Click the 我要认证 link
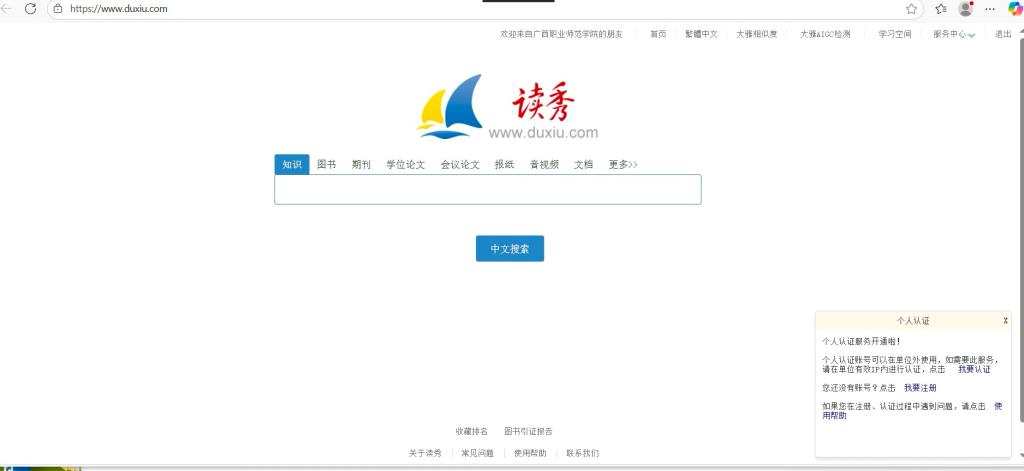1024x471 pixels. [x=973, y=369]
